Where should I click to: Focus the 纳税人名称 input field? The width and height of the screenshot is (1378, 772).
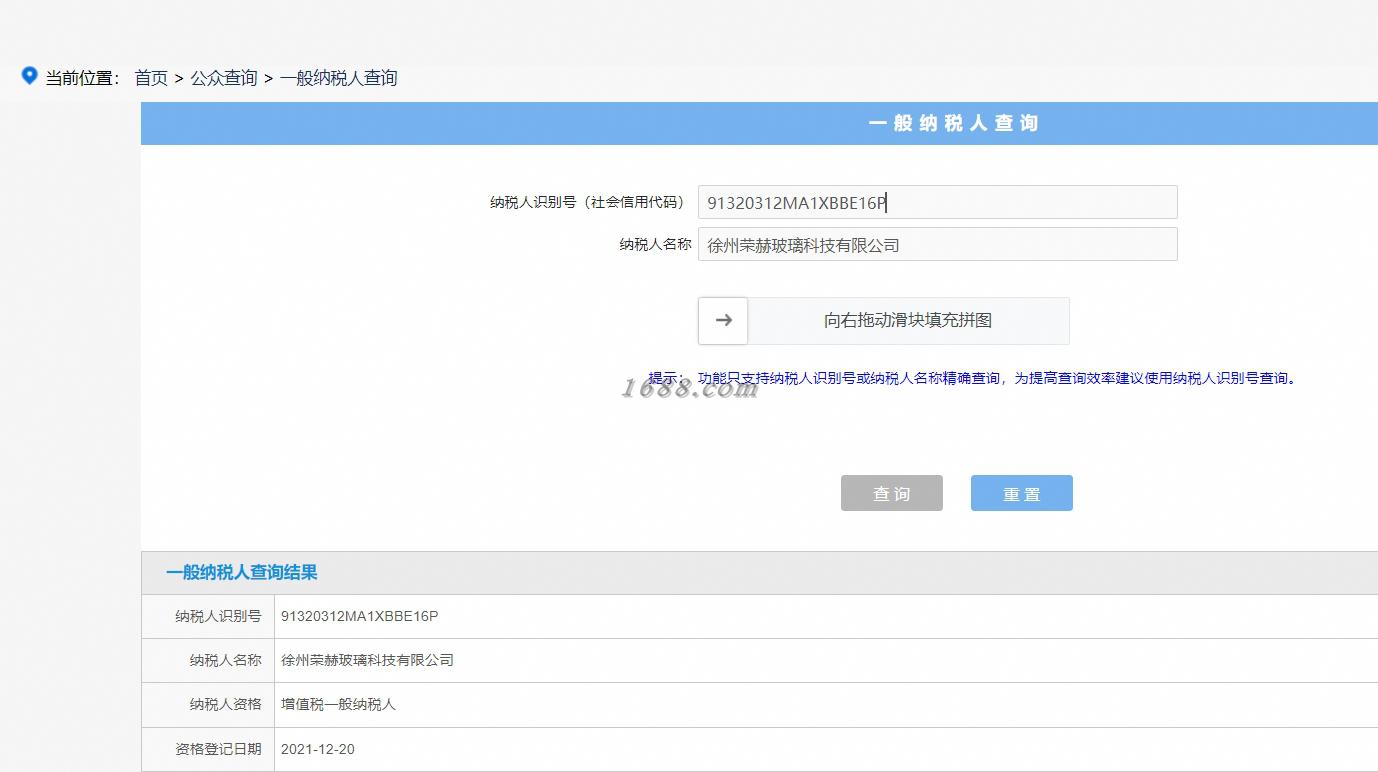(x=937, y=244)
